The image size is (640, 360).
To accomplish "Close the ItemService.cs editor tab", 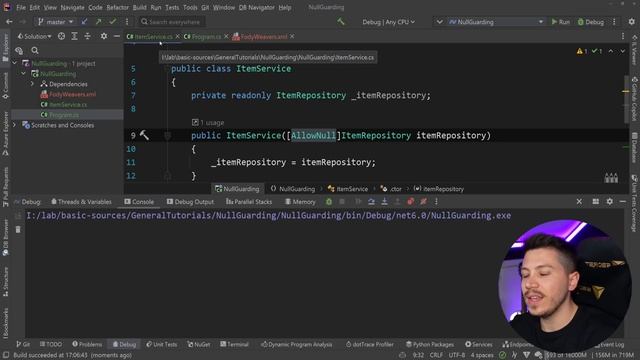I will 177,37.
